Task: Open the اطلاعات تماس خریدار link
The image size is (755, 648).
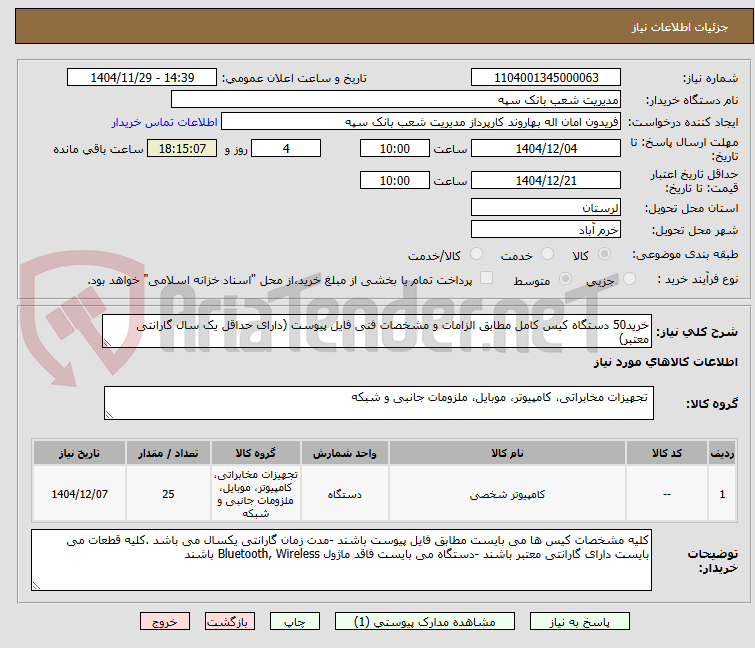Action: pos(165,122)
